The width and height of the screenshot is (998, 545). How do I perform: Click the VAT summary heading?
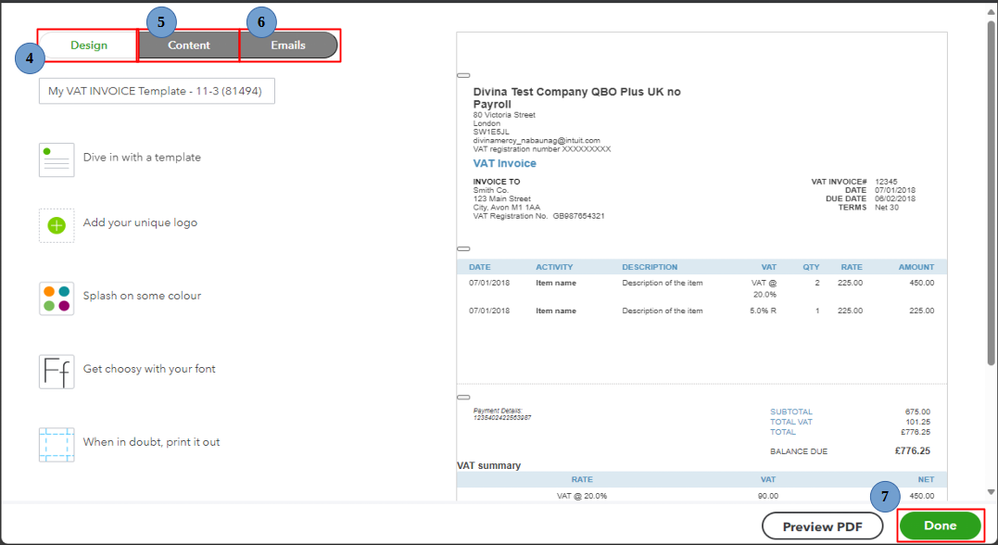coord(489,465)
